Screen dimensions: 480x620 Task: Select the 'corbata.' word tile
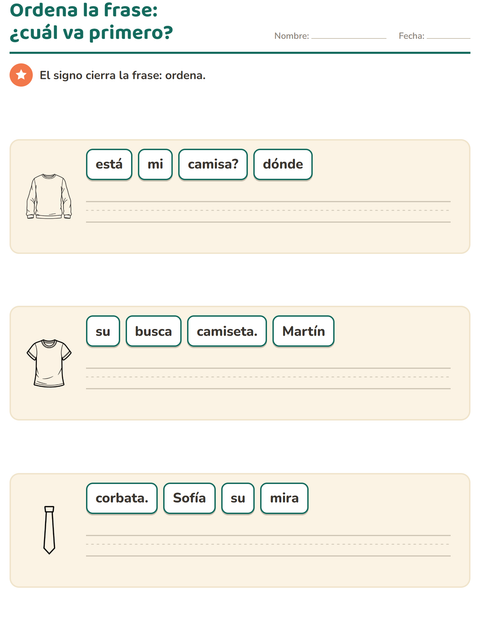[x=122, y=498]
